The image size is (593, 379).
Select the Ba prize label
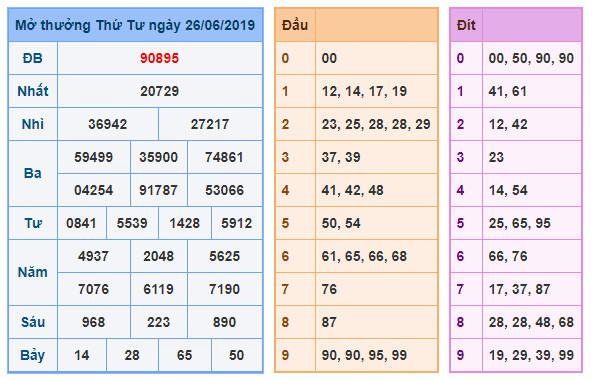click(x=33, y=173)
